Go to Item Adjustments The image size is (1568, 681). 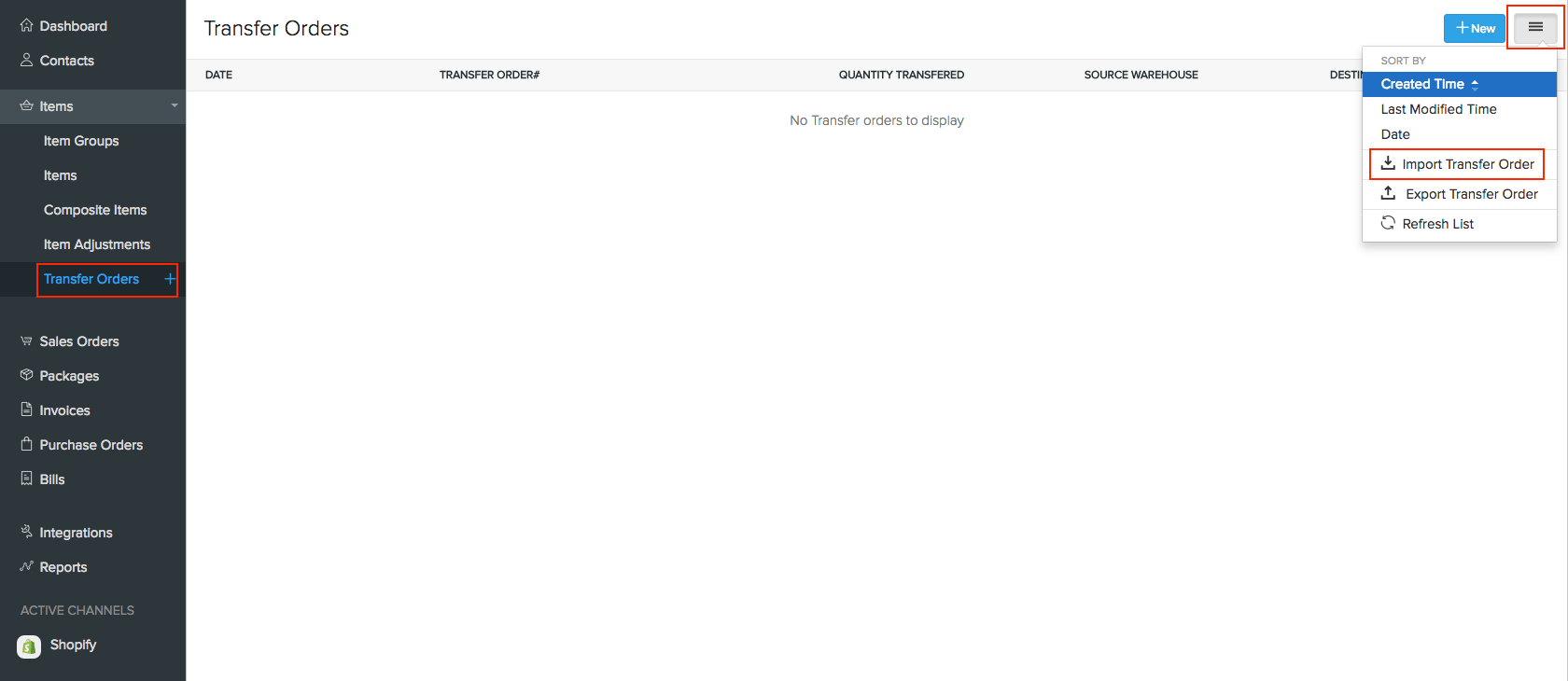click(97, 244)
